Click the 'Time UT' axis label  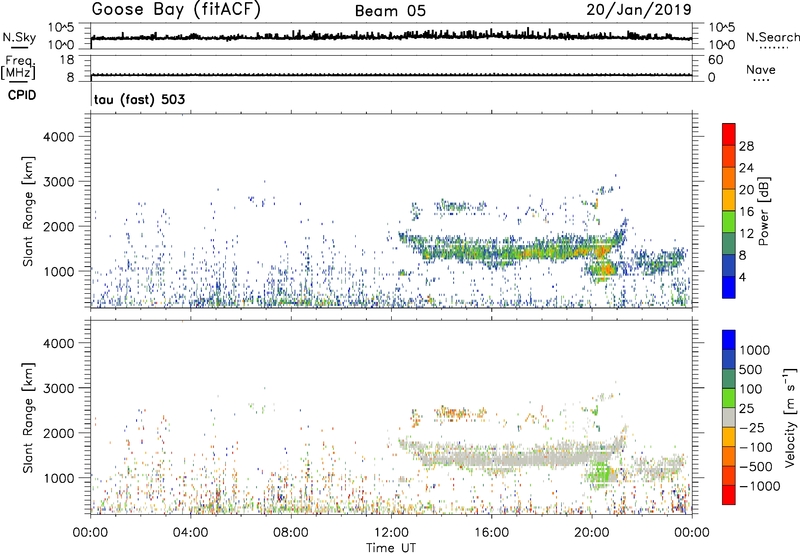[391, 547]
